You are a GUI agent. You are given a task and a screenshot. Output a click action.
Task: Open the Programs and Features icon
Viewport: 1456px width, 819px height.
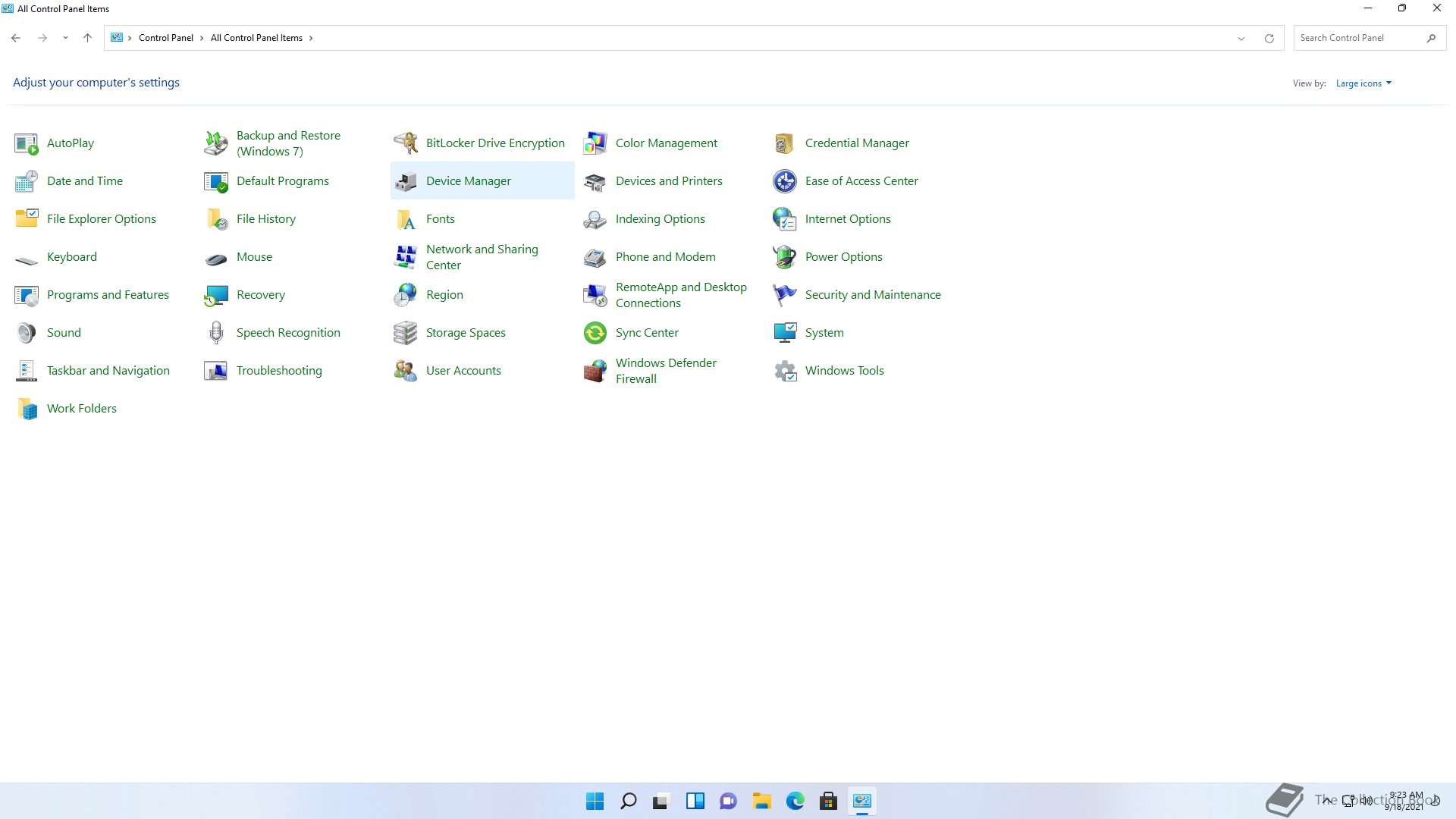coord(27,295)
